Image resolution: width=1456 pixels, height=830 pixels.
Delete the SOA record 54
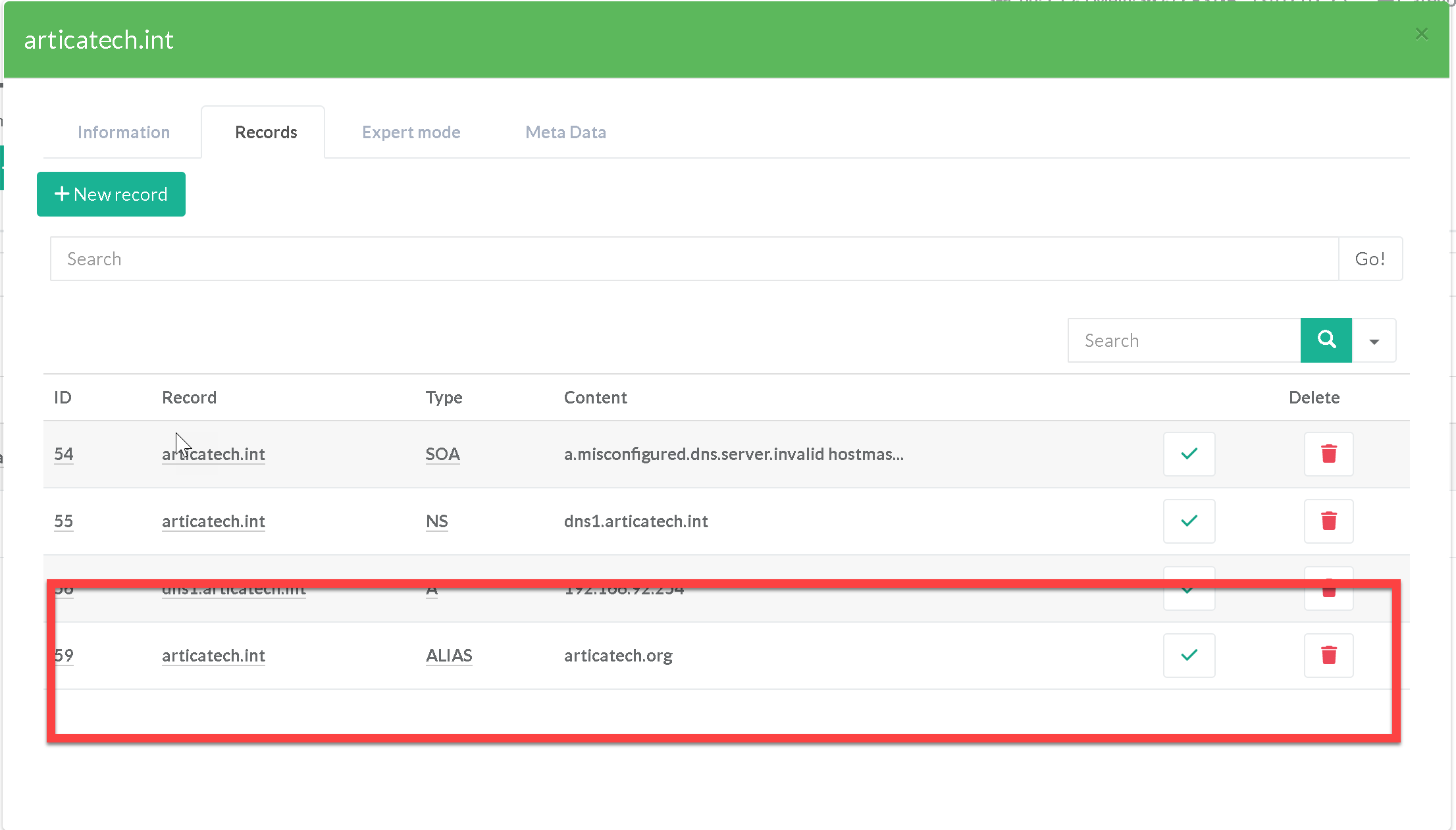point(1328,454)
